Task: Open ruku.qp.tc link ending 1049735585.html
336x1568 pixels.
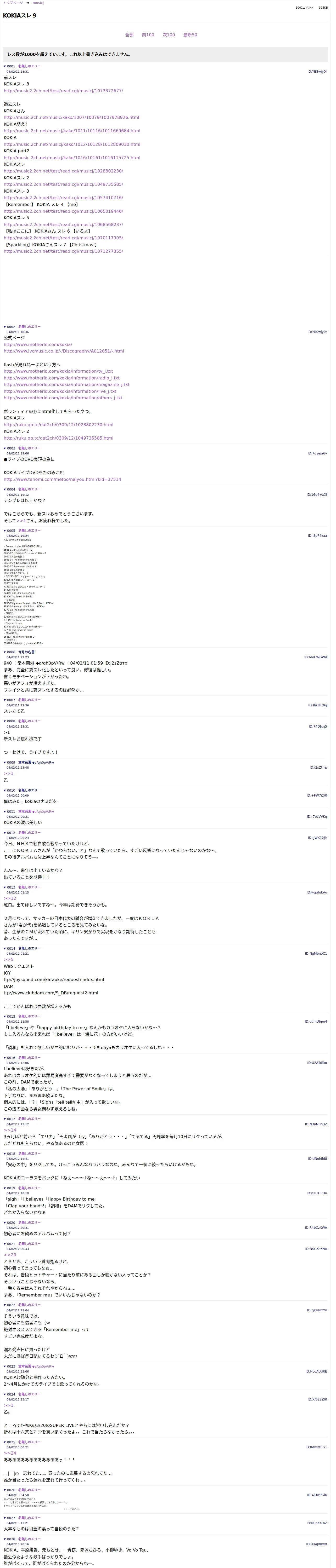Action: (59, 438)
